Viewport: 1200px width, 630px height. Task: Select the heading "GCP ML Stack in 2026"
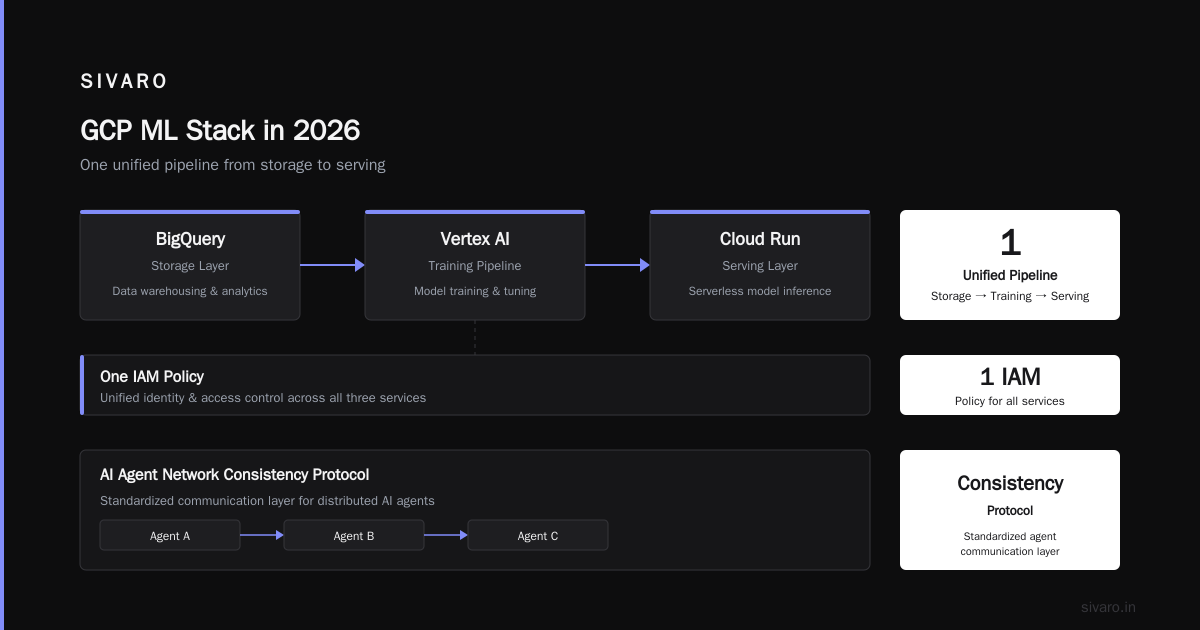[220, 130]
